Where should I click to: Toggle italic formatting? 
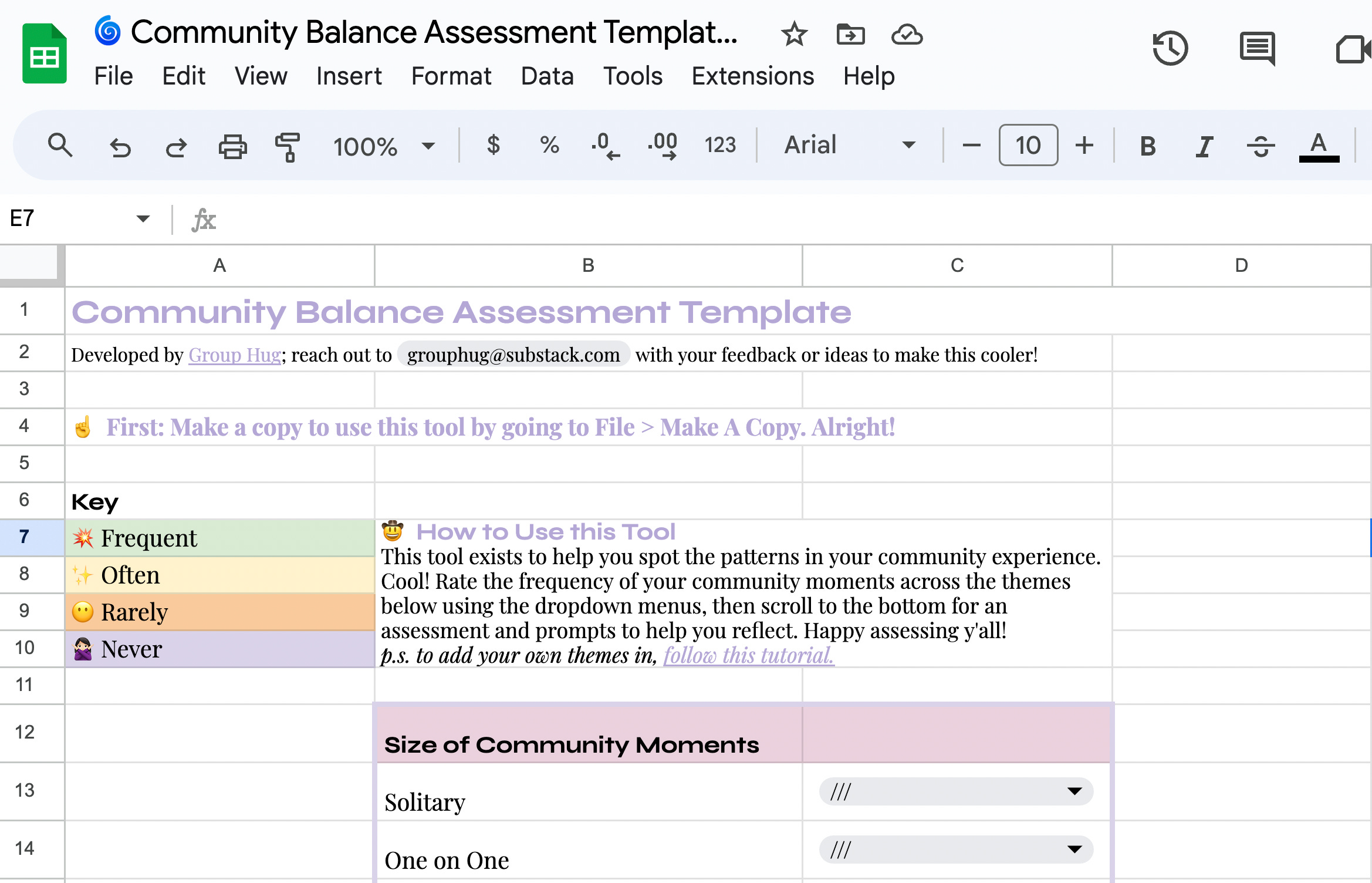[x=1204, y=146]
